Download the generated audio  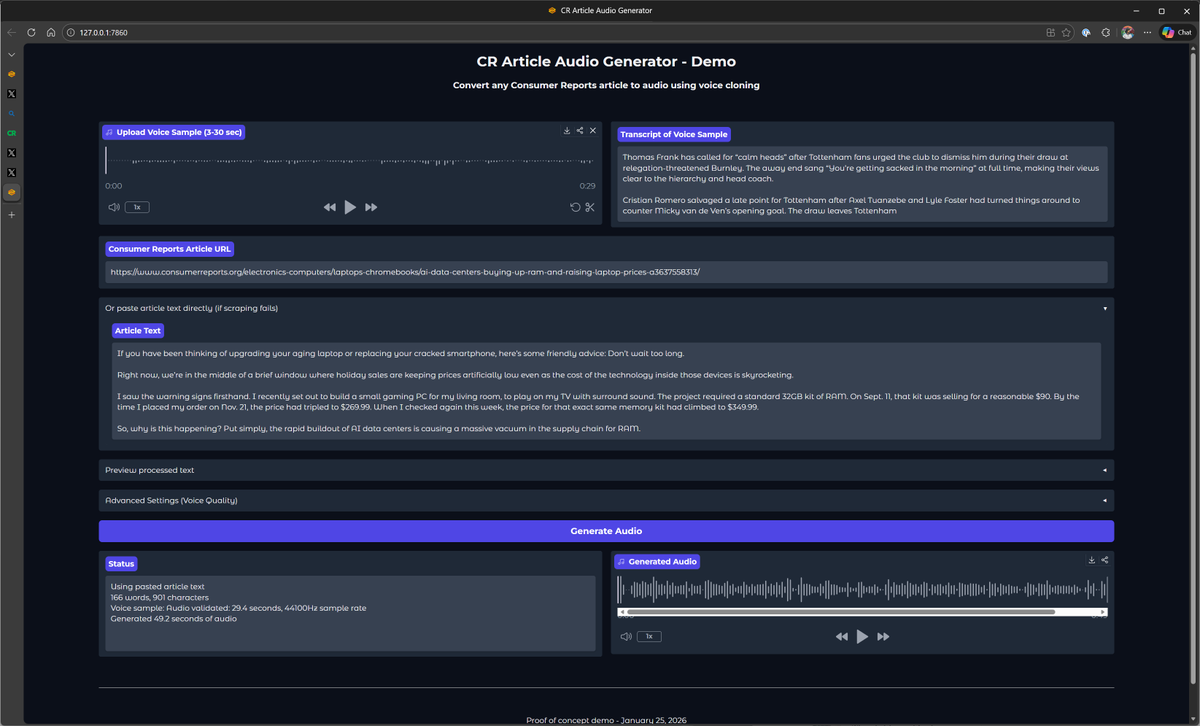(x=1092, y=560)
